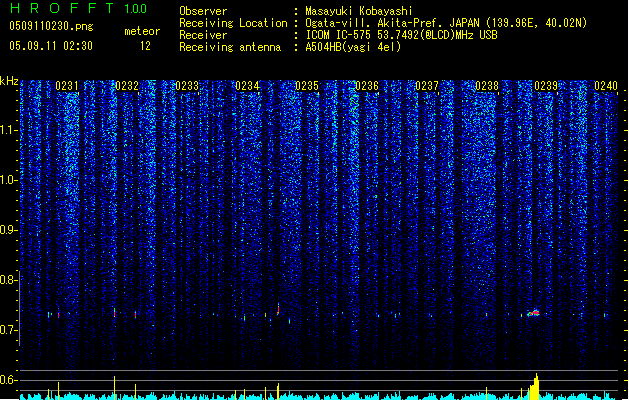Click the 'Receiving antenna' field label
629x400 pixels.
(x=230, y=47)
